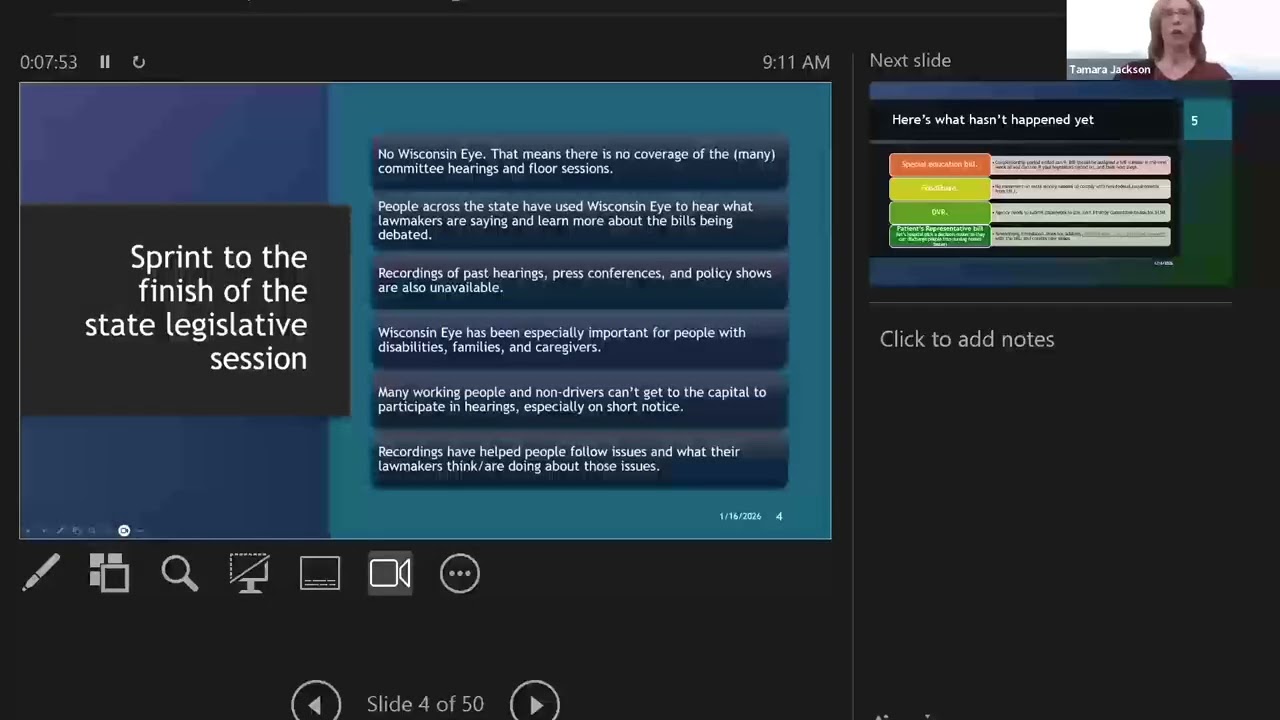The image size is (1280, 720).
Task: Click the elapsed time 0:07:53
Action: [x=48, y=62]
